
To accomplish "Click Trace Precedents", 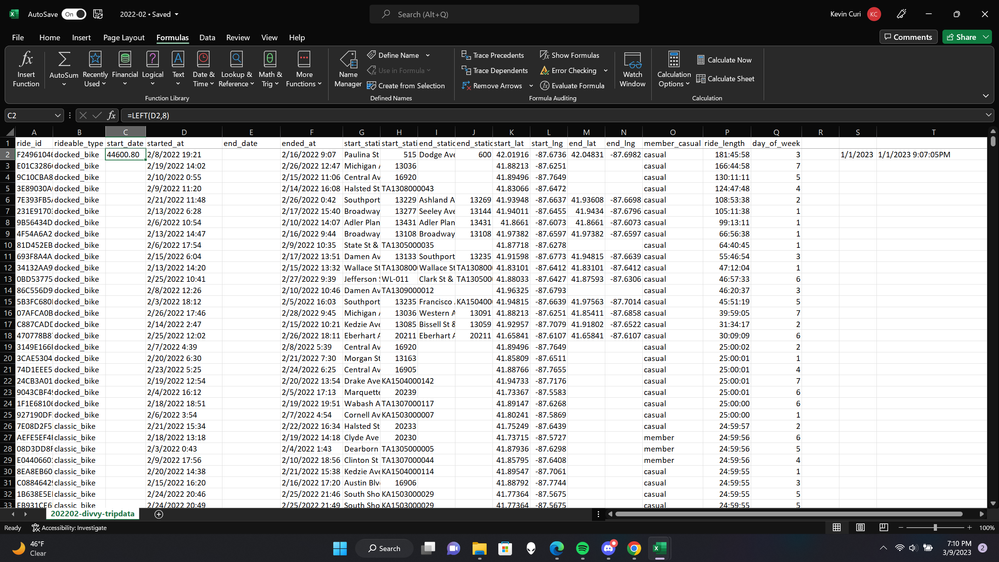I will tap(492, 55).
